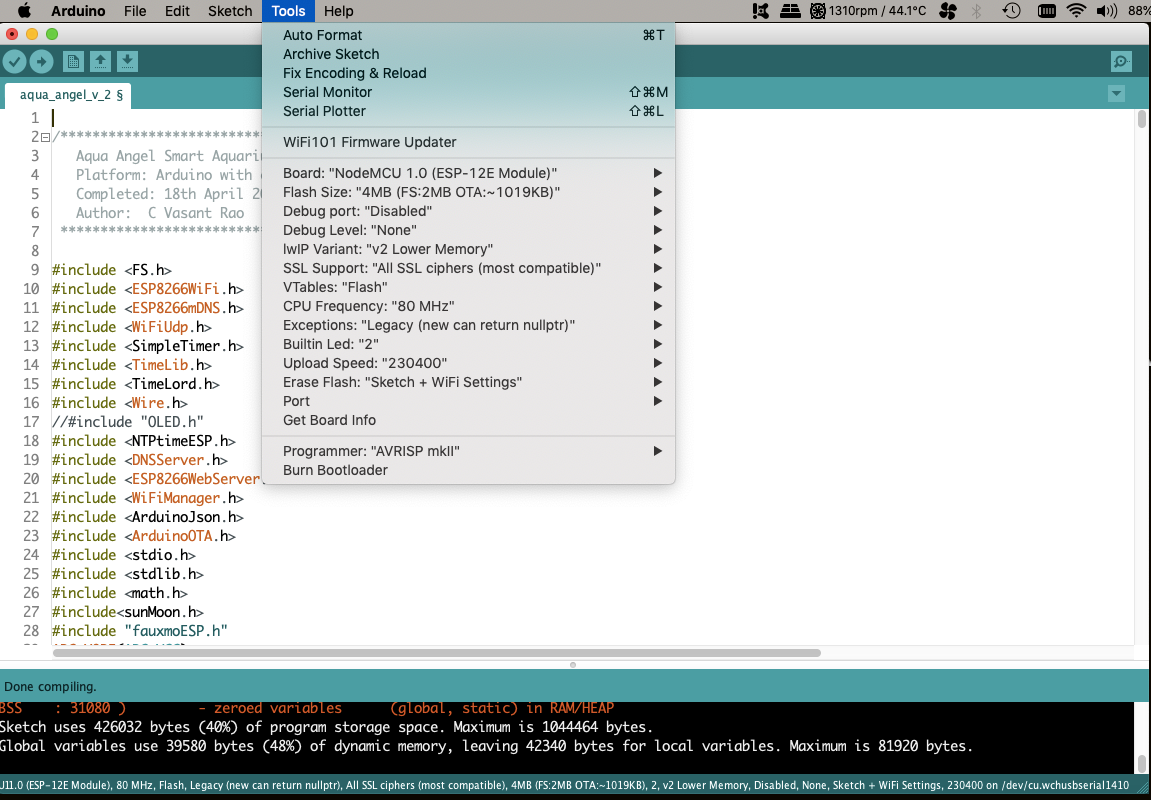This screenshot has width=1151, height=800.
Task: Click the '#include "fauxmoESP.h"' line
Action: (x=139, y=631)
